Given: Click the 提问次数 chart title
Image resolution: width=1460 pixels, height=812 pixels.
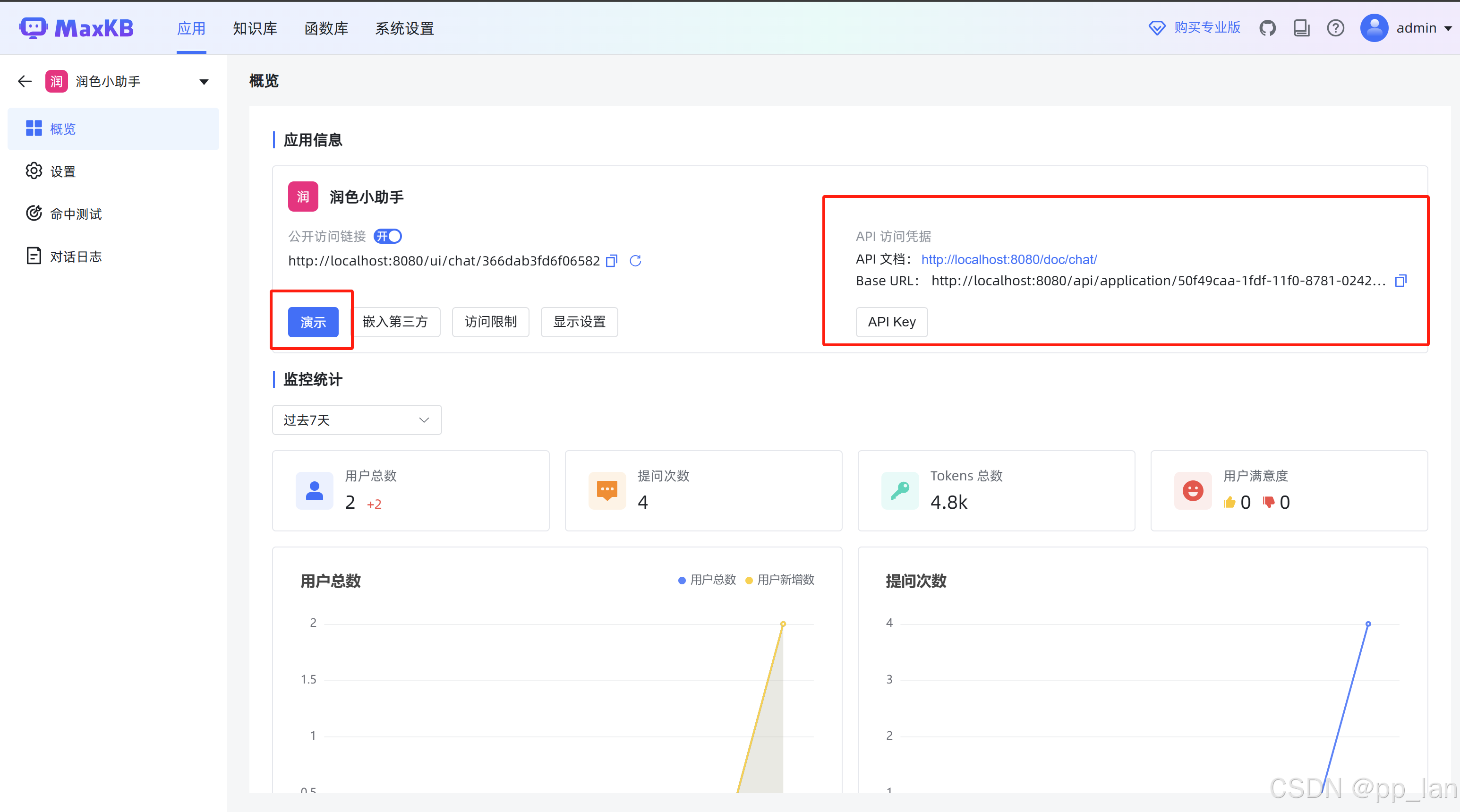Looking at the screenshot, I should tap(916, 581).
